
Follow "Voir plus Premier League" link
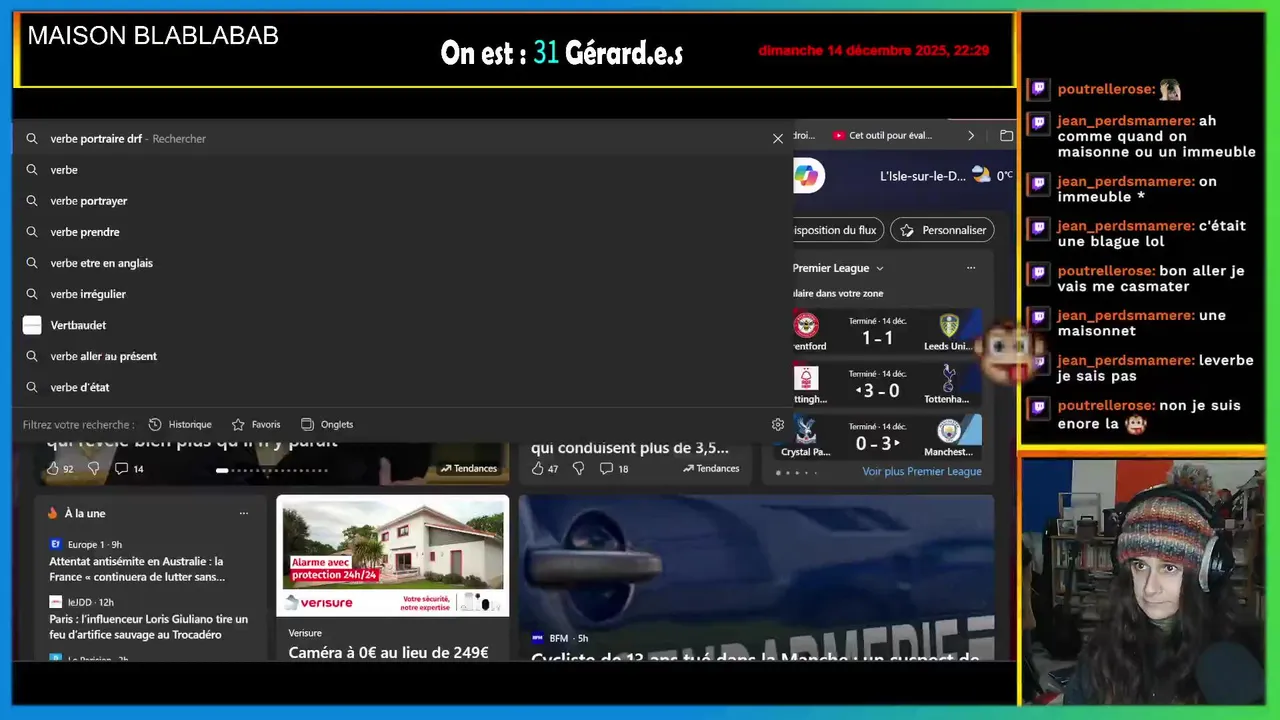click(922, 471)
